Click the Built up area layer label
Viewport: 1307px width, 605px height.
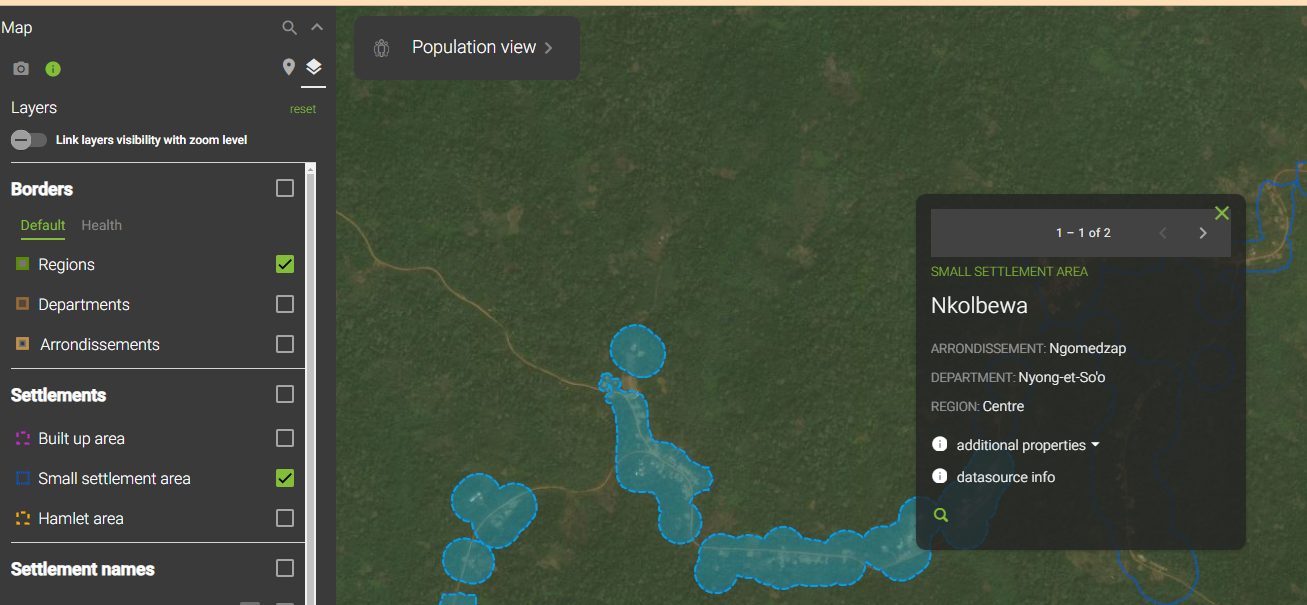coord(82,438)
